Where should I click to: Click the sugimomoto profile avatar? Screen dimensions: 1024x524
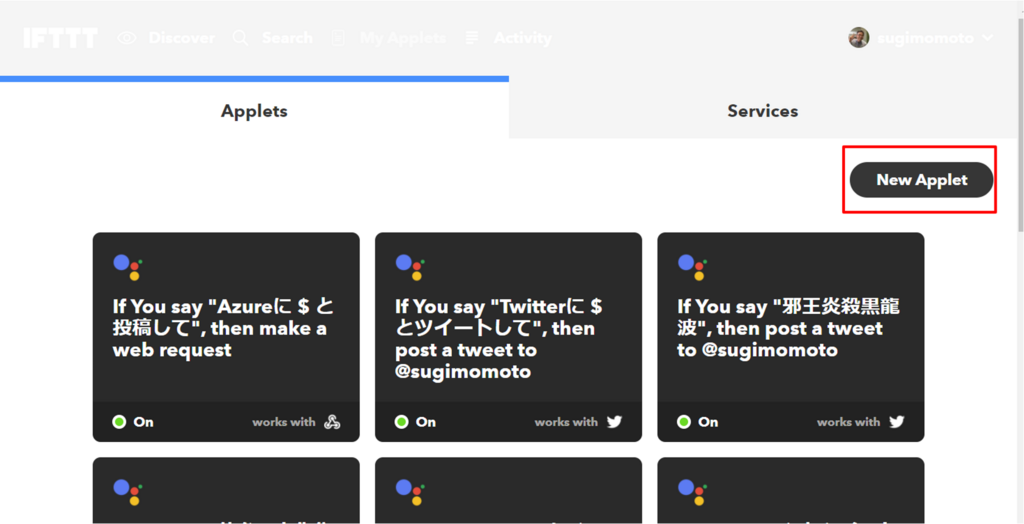(x=859, y=37)
